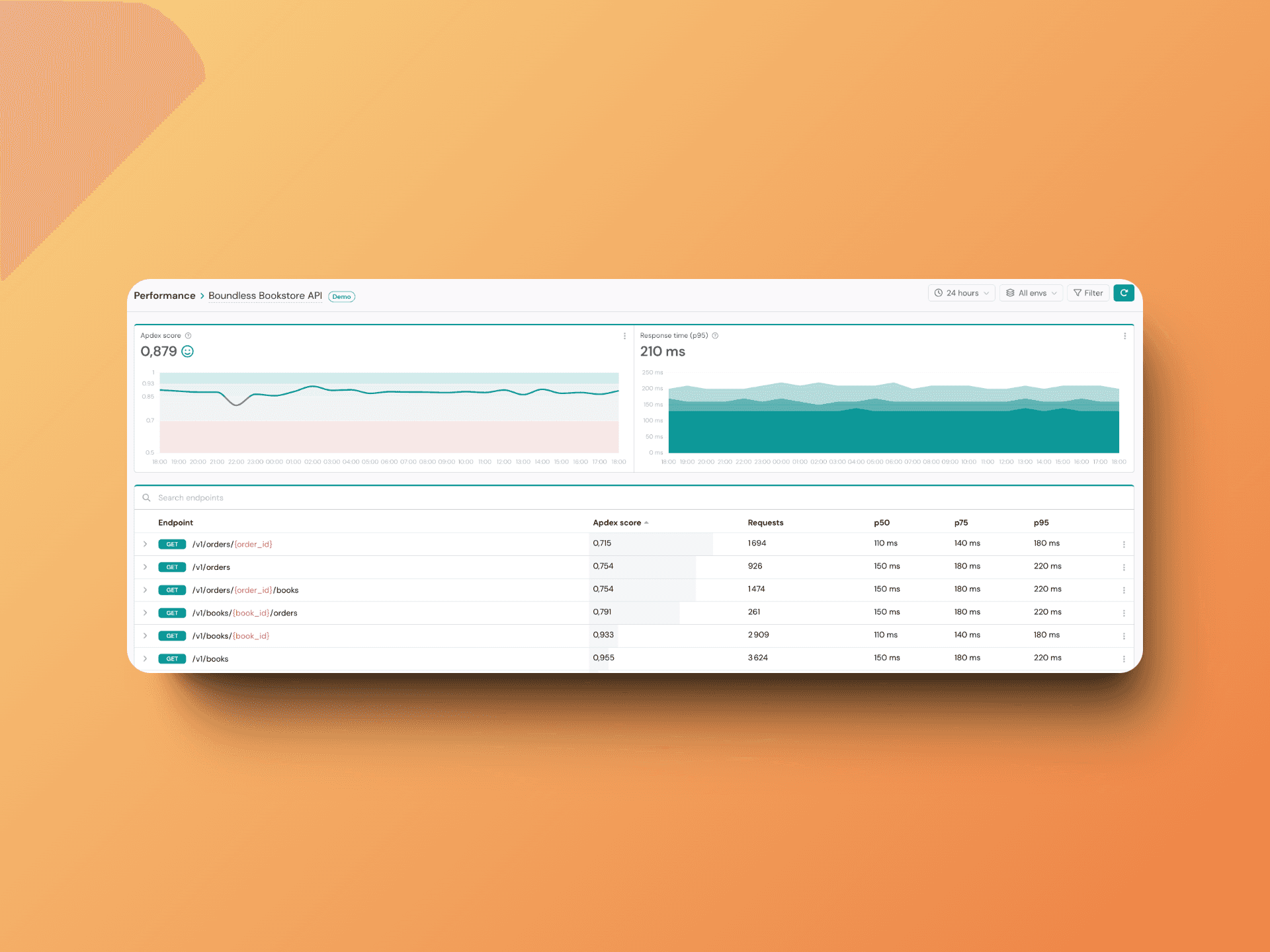Viewport: 1270px width, 952px height.
Task: Click the filter funnel icon on the Filter button
Action: tap(1078, 293)
